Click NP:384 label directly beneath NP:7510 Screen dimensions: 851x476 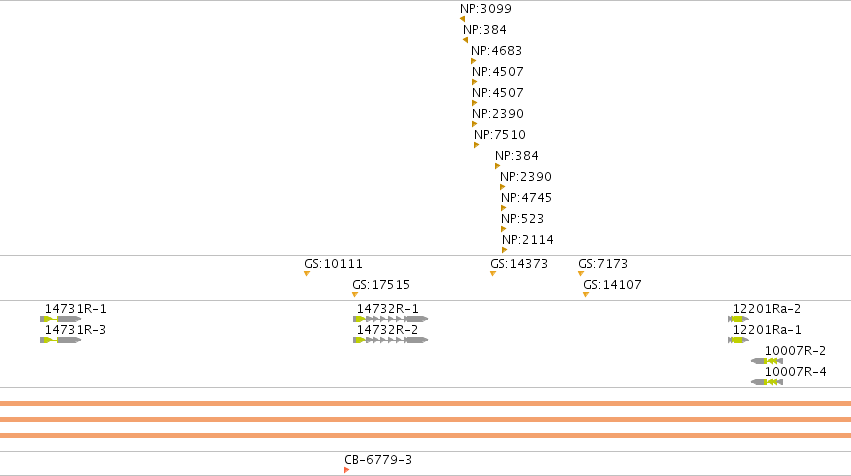(x=517, y=156)
